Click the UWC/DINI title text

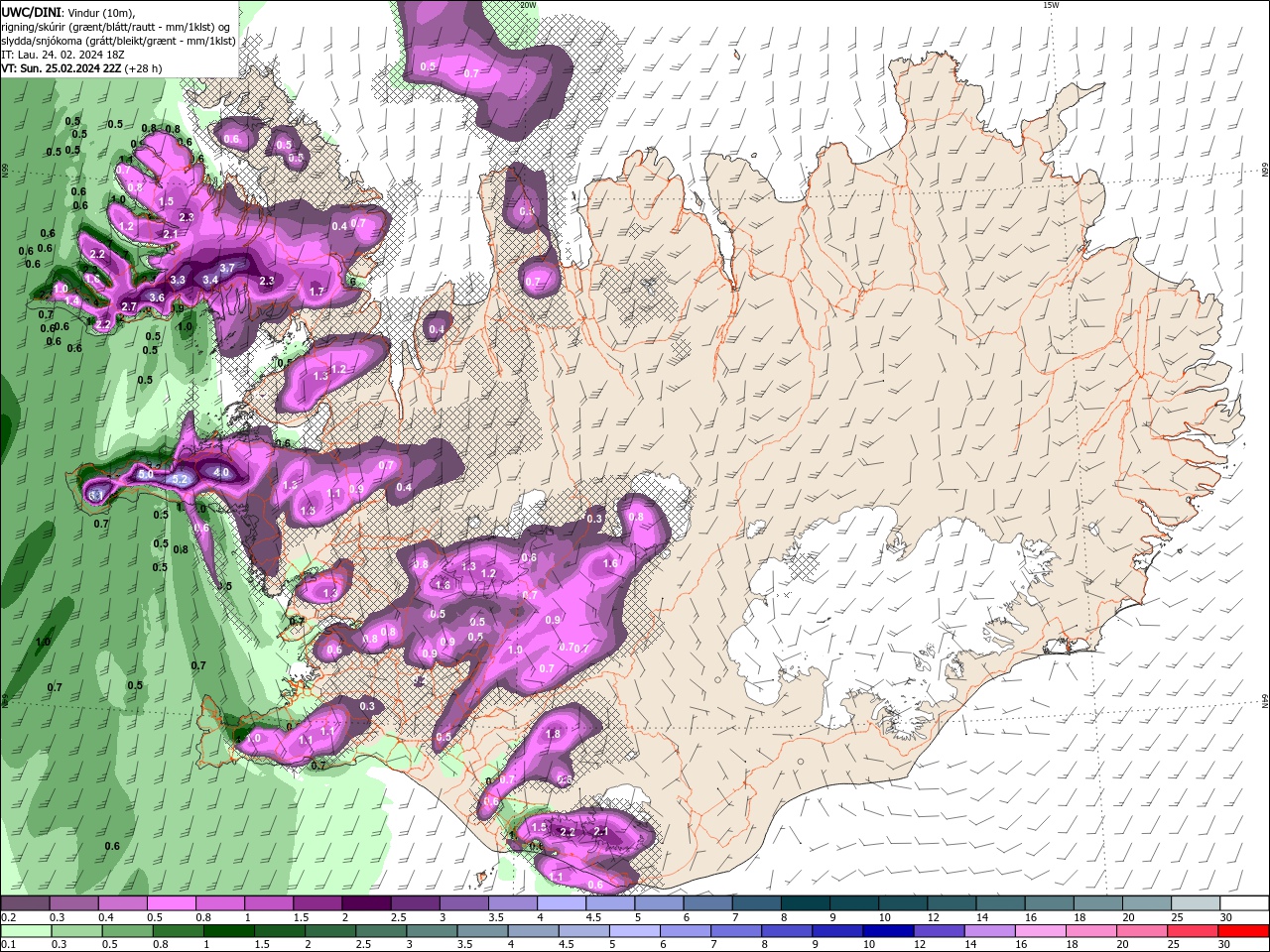(x=31, y=12)
